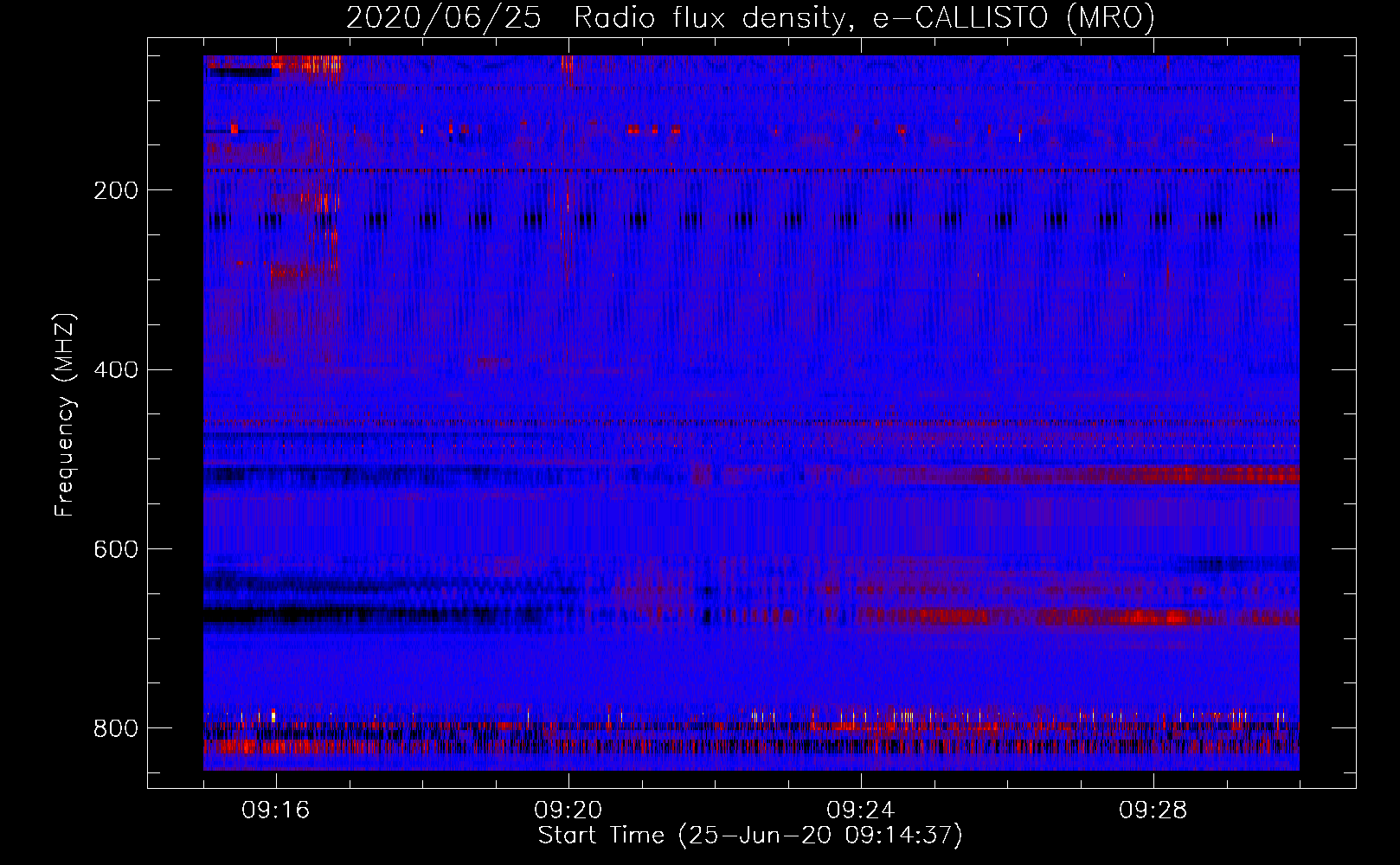The image size is (1400, 865).
Task: Click the 09:28 time tick label
Action: (1153, 811)
